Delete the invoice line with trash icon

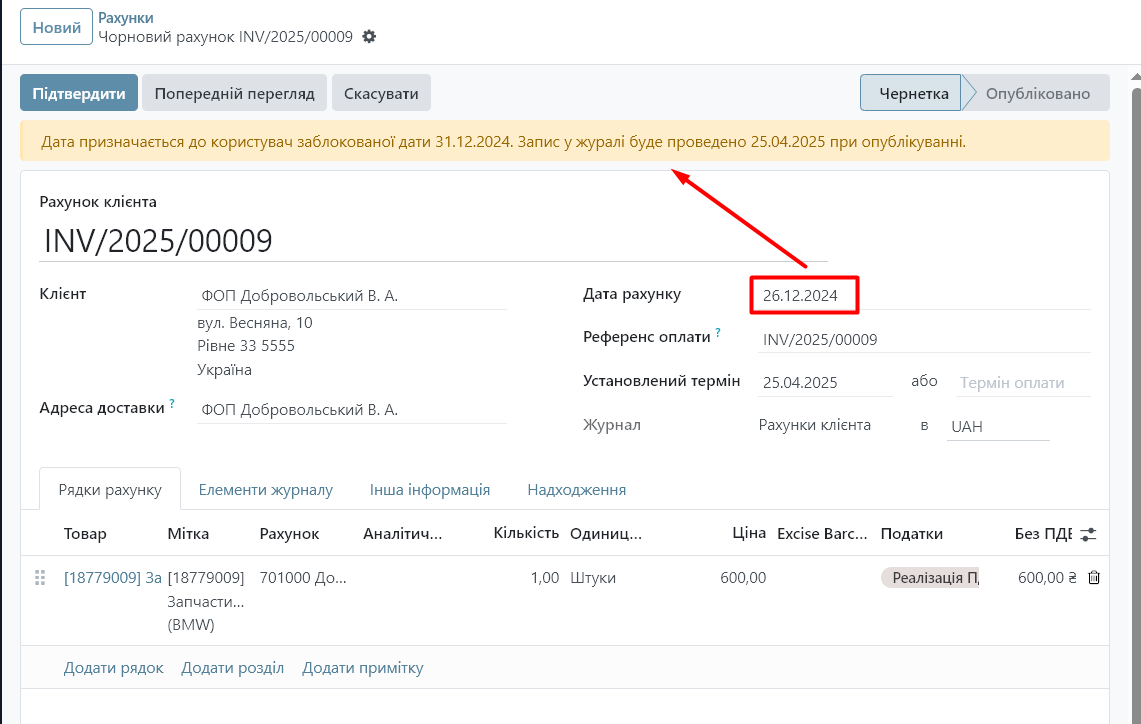click(x=1093, y=578)
